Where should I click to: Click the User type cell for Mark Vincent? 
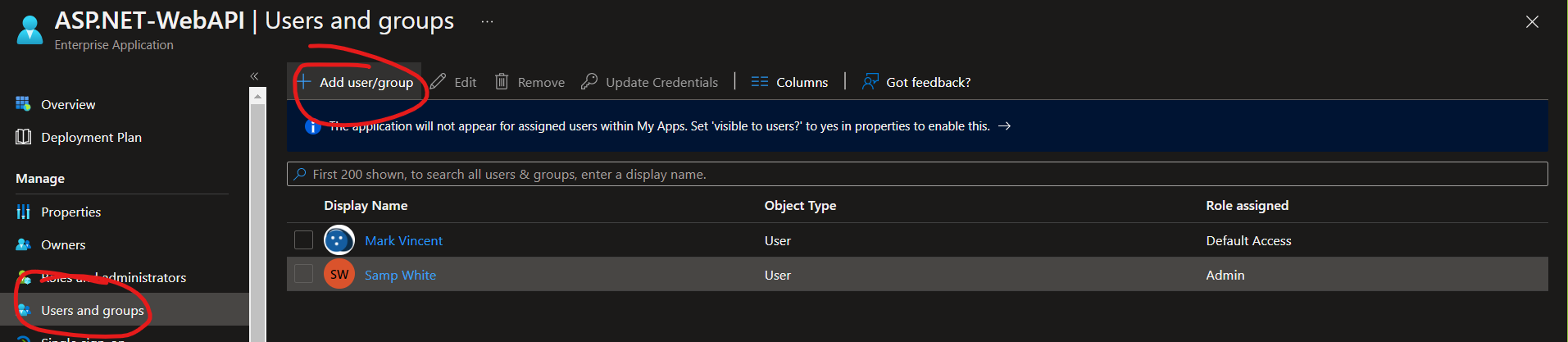777,240
